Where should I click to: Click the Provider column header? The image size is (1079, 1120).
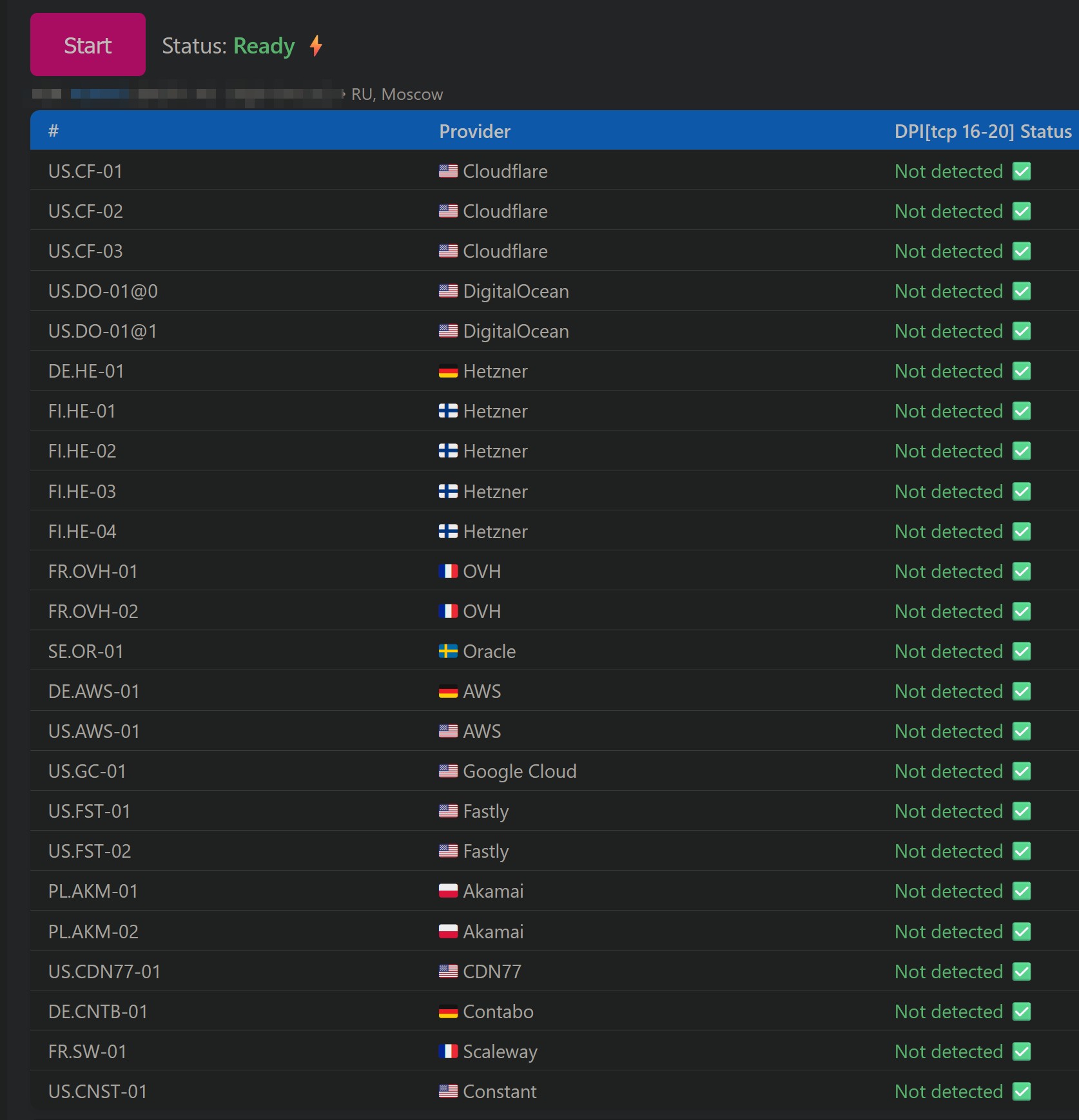pyautogui.click(x=474, y=131)
